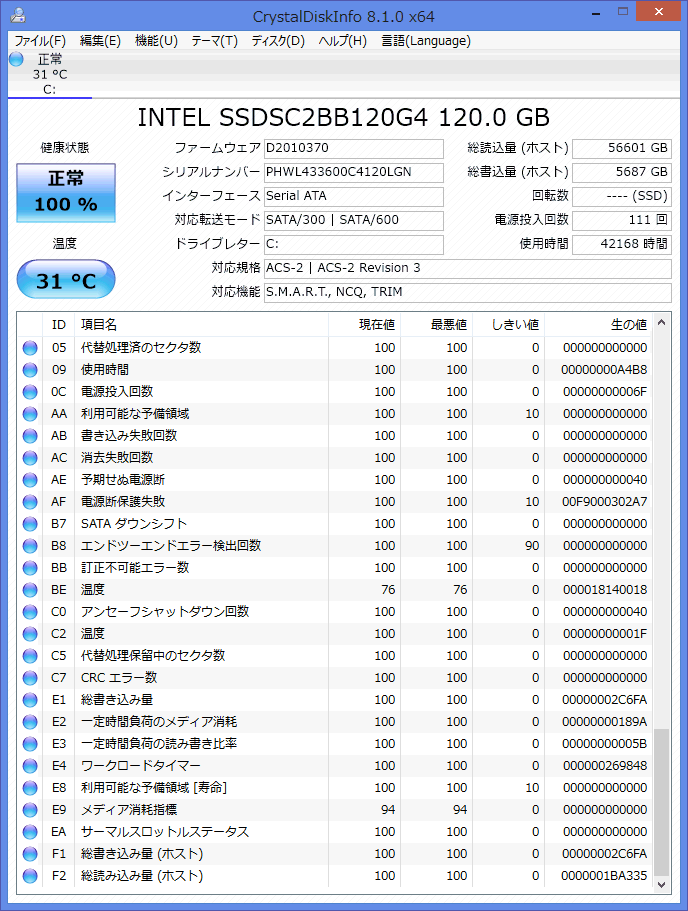Click the transfer mode field SATA/300 | SATA/600

pyautogui.click(x=353, y=220)
